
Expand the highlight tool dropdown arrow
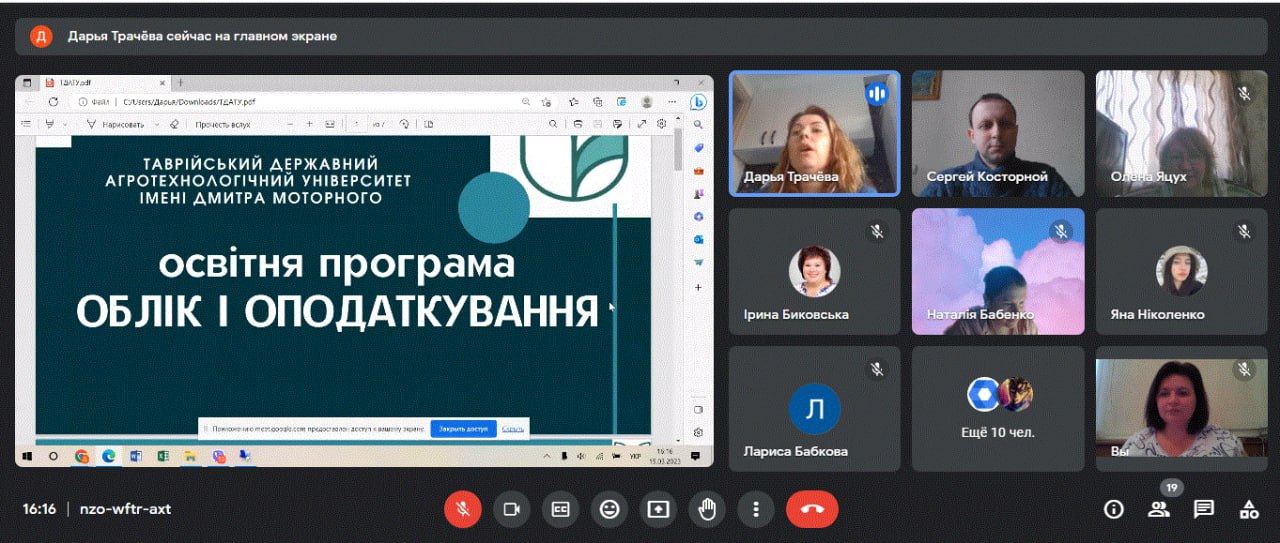click(65, 125)
